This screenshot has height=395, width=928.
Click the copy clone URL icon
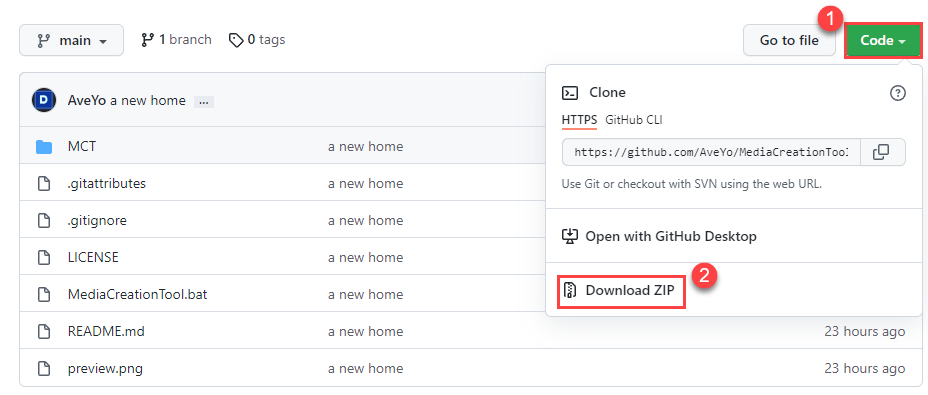881,152
